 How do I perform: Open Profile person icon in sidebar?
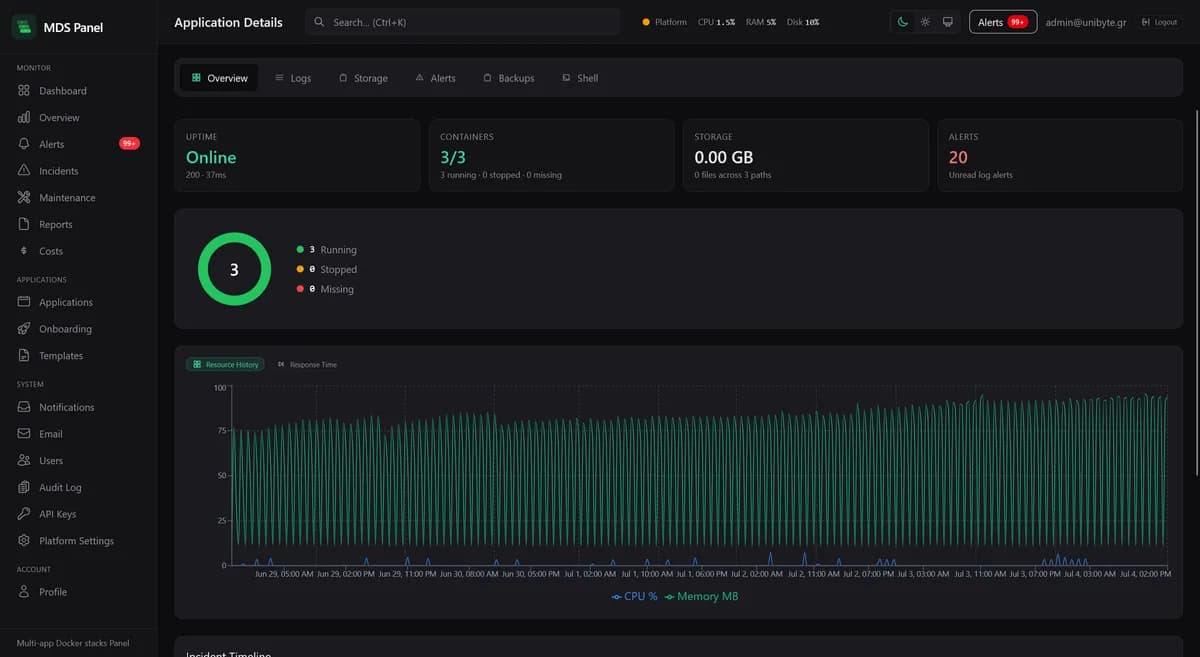(24, 592)
